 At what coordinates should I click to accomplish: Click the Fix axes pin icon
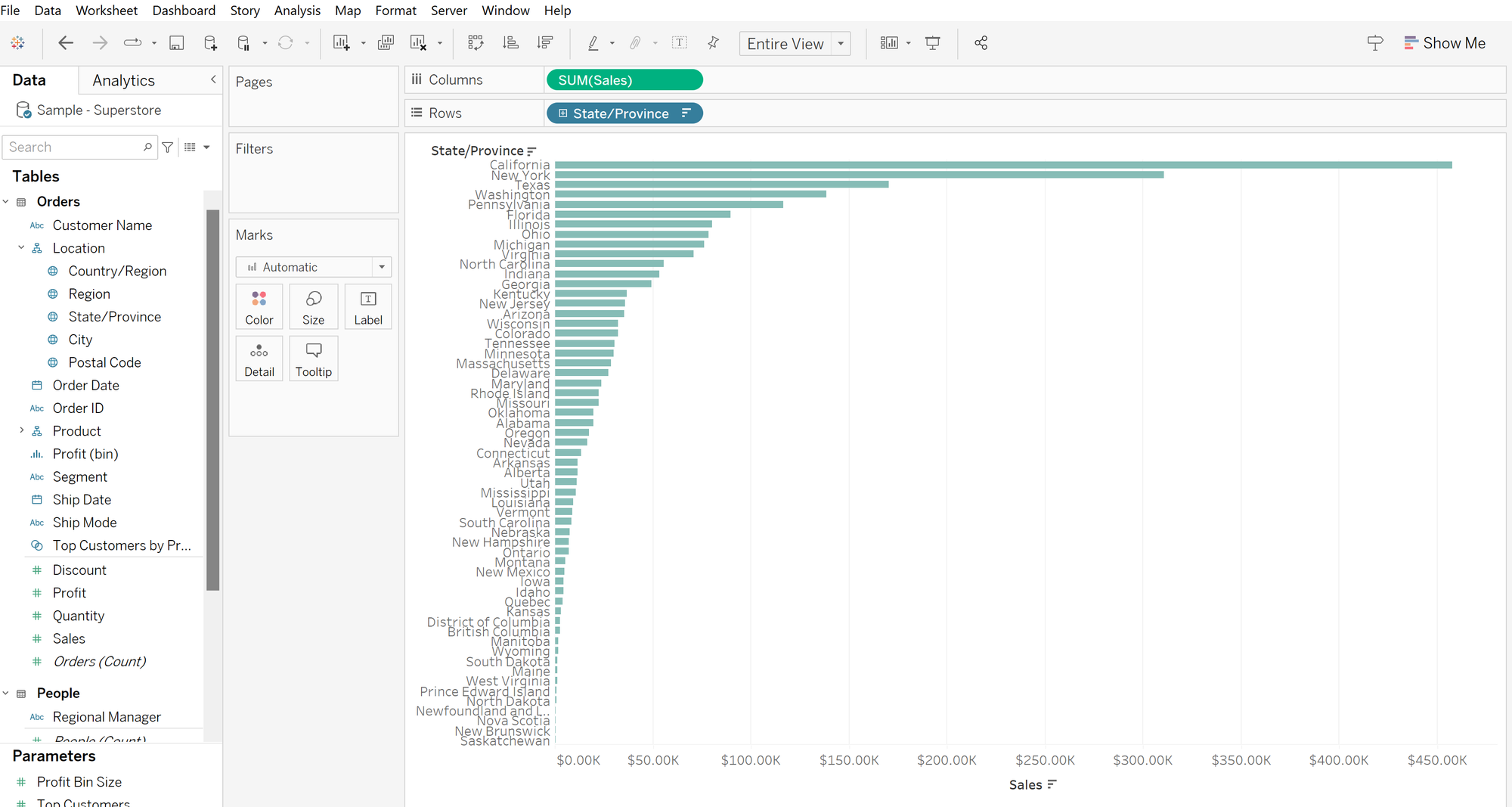pyautogui.click(x=713, y=43)
